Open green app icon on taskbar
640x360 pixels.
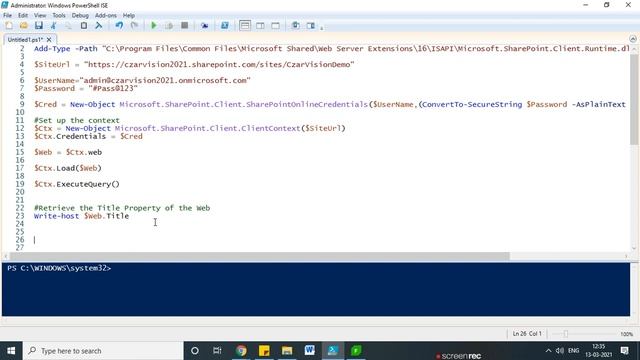pyautogui.click(x=356, y=351)
